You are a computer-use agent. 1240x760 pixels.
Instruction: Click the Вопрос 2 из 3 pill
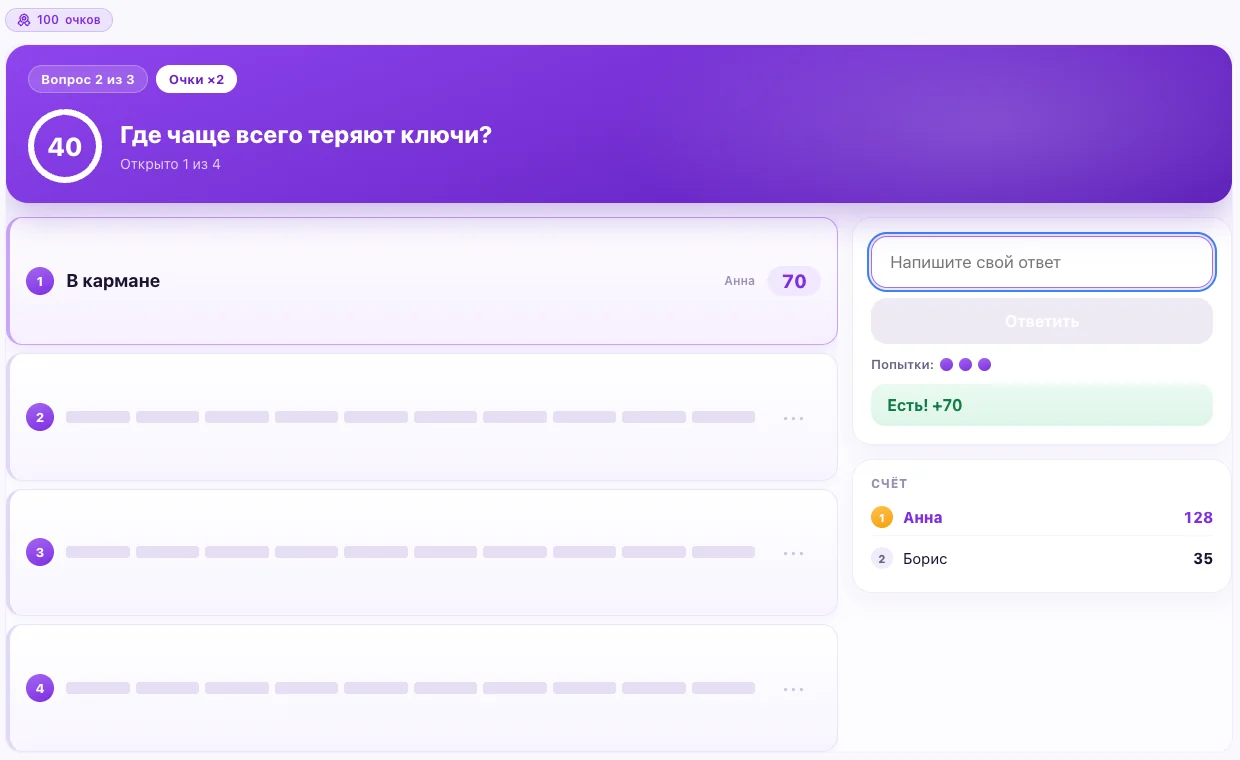pos(88,79)
